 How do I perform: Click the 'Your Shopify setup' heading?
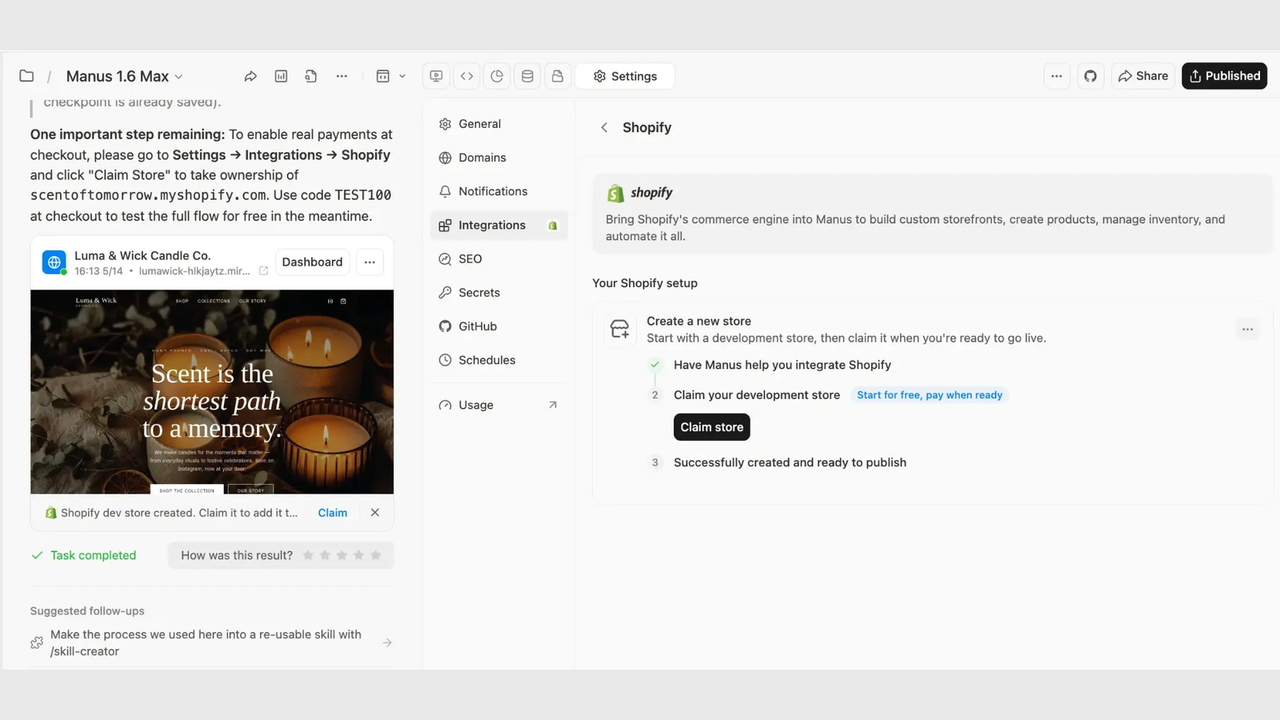click(645, 283)
